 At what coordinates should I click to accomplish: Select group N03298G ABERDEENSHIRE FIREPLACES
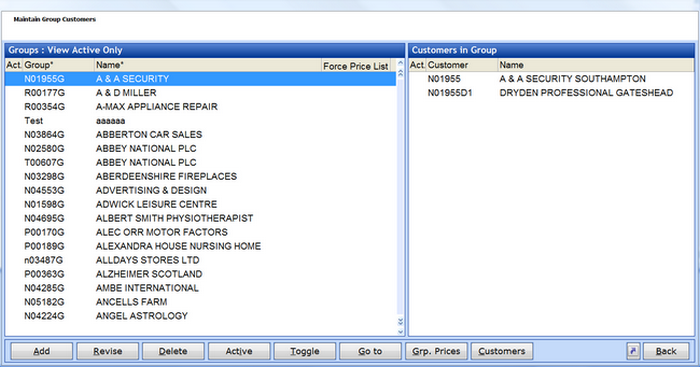click(x=200, y=176)
